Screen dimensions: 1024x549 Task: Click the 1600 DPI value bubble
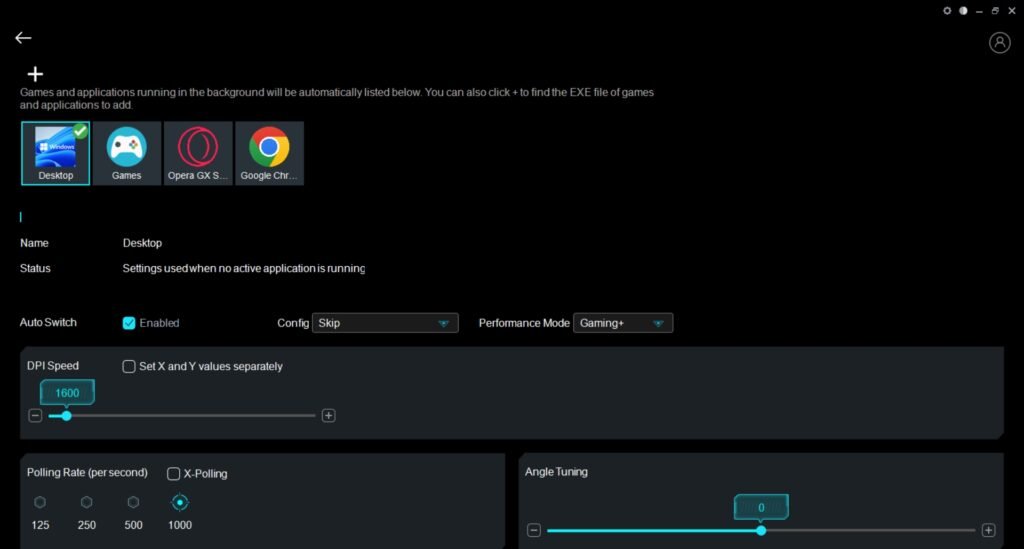coord(67,392)
